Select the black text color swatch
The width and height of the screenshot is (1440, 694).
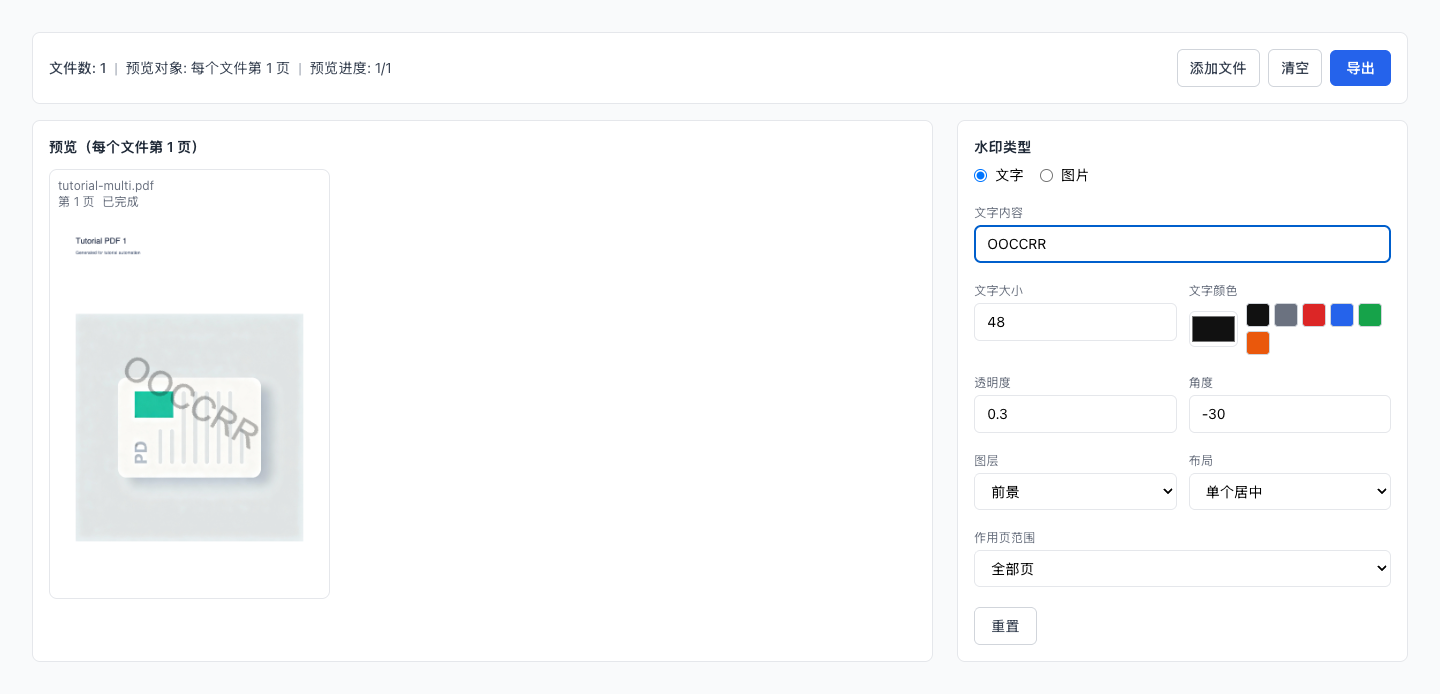1257,314
